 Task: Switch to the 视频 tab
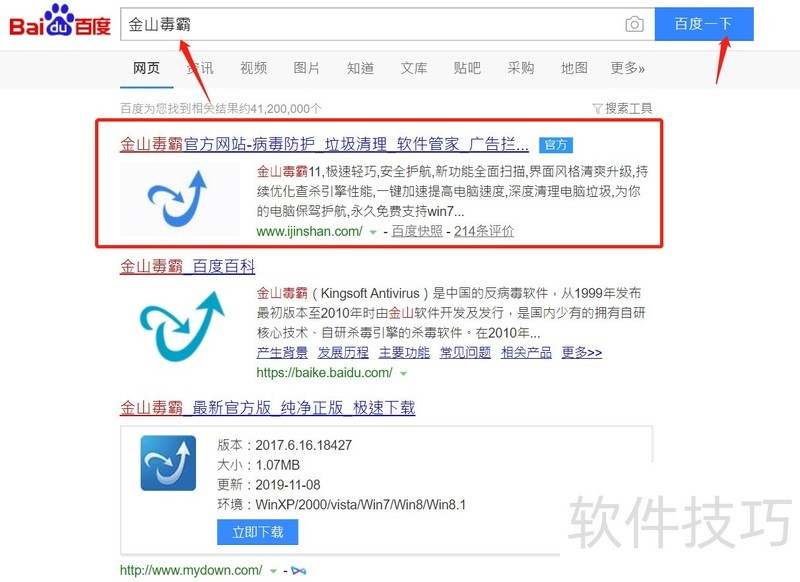(x=253, y=68)
